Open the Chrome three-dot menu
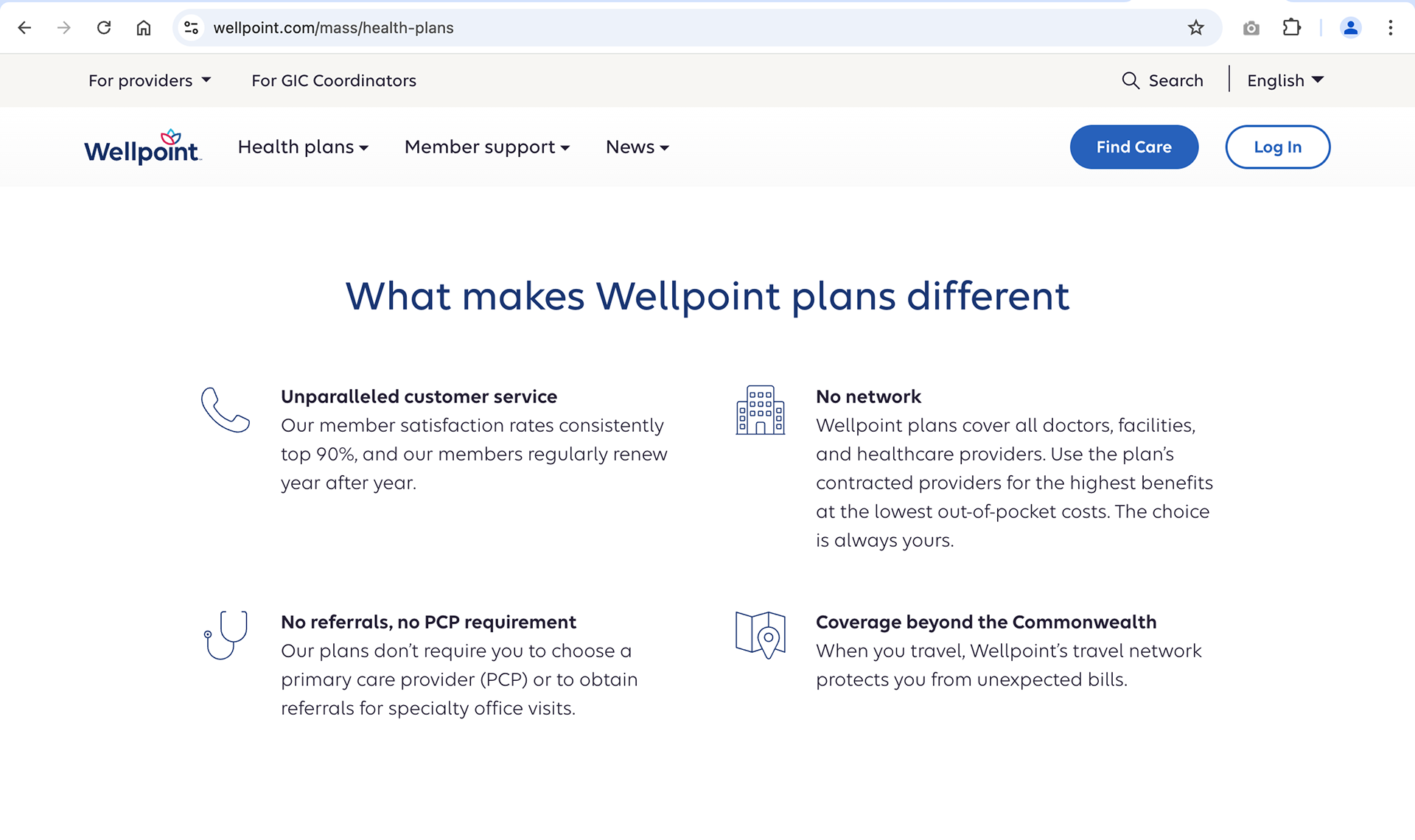This screenshot has width=1415, height=840. pos(1390,28)
